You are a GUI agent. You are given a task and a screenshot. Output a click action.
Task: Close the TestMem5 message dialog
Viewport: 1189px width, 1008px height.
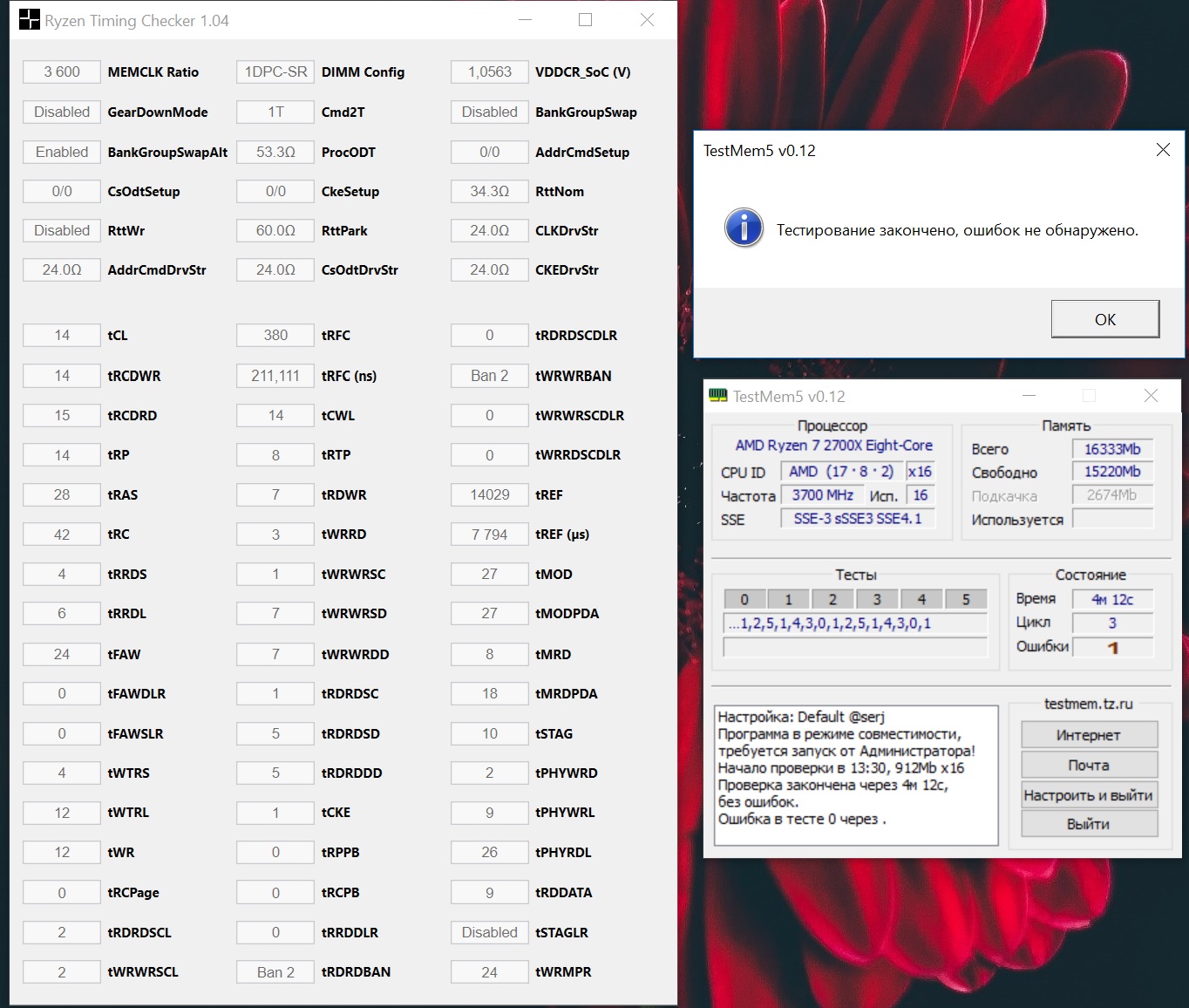pos(1163,150)
